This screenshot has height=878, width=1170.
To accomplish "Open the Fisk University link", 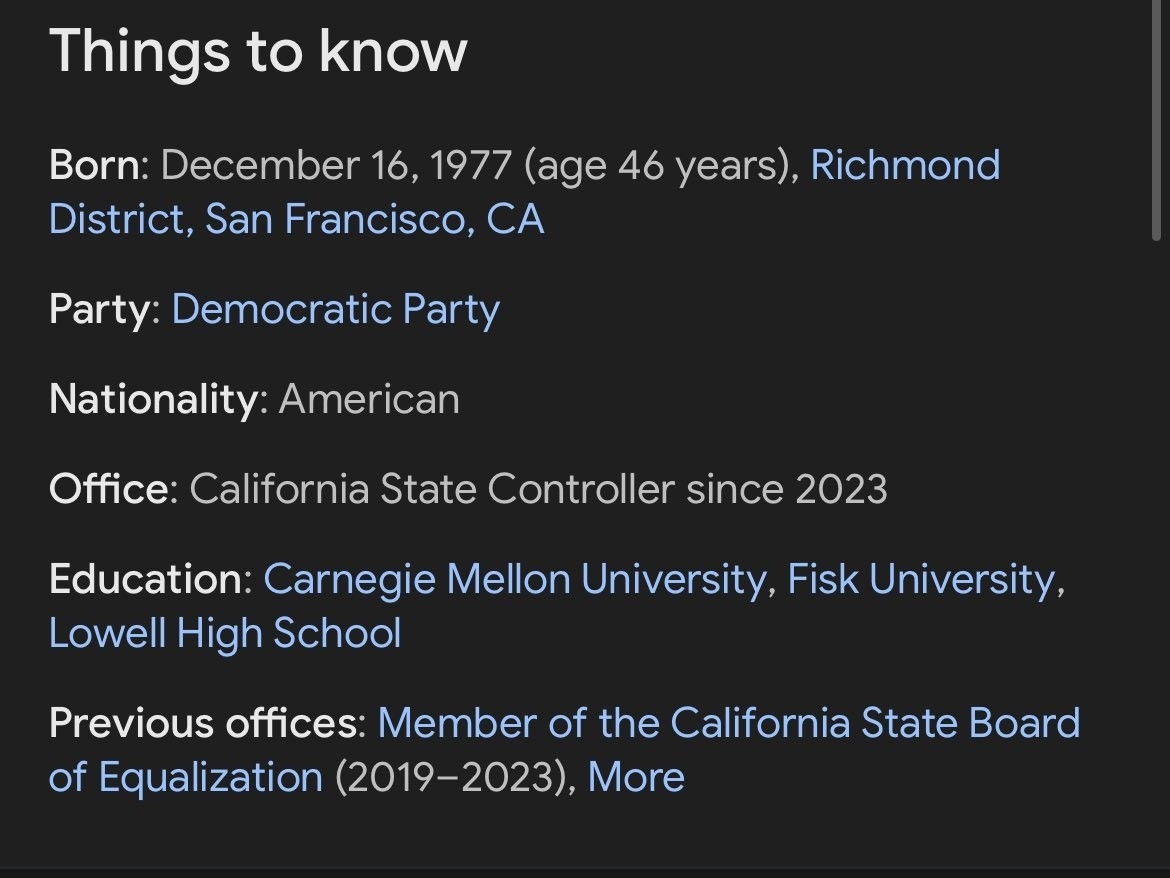I will [x=920, y=580].
